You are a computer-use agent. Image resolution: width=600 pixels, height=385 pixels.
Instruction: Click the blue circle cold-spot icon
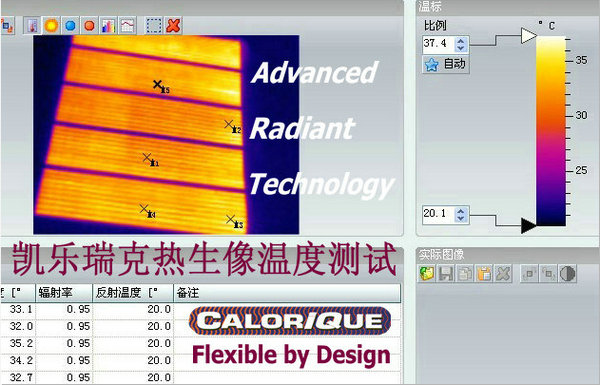(x=70, y=26)
